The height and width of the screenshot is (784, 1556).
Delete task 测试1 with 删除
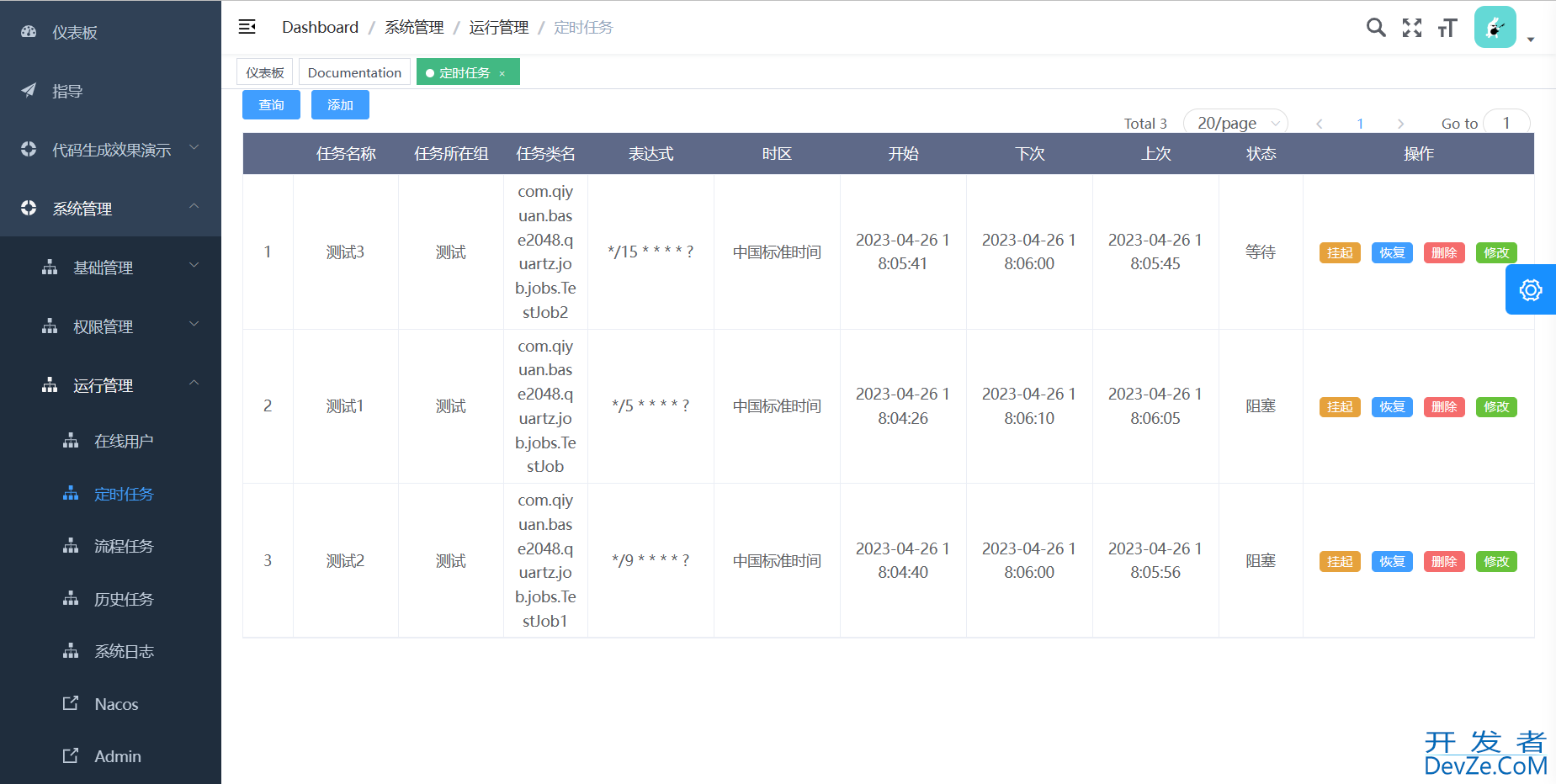(x=1444, y=406)
